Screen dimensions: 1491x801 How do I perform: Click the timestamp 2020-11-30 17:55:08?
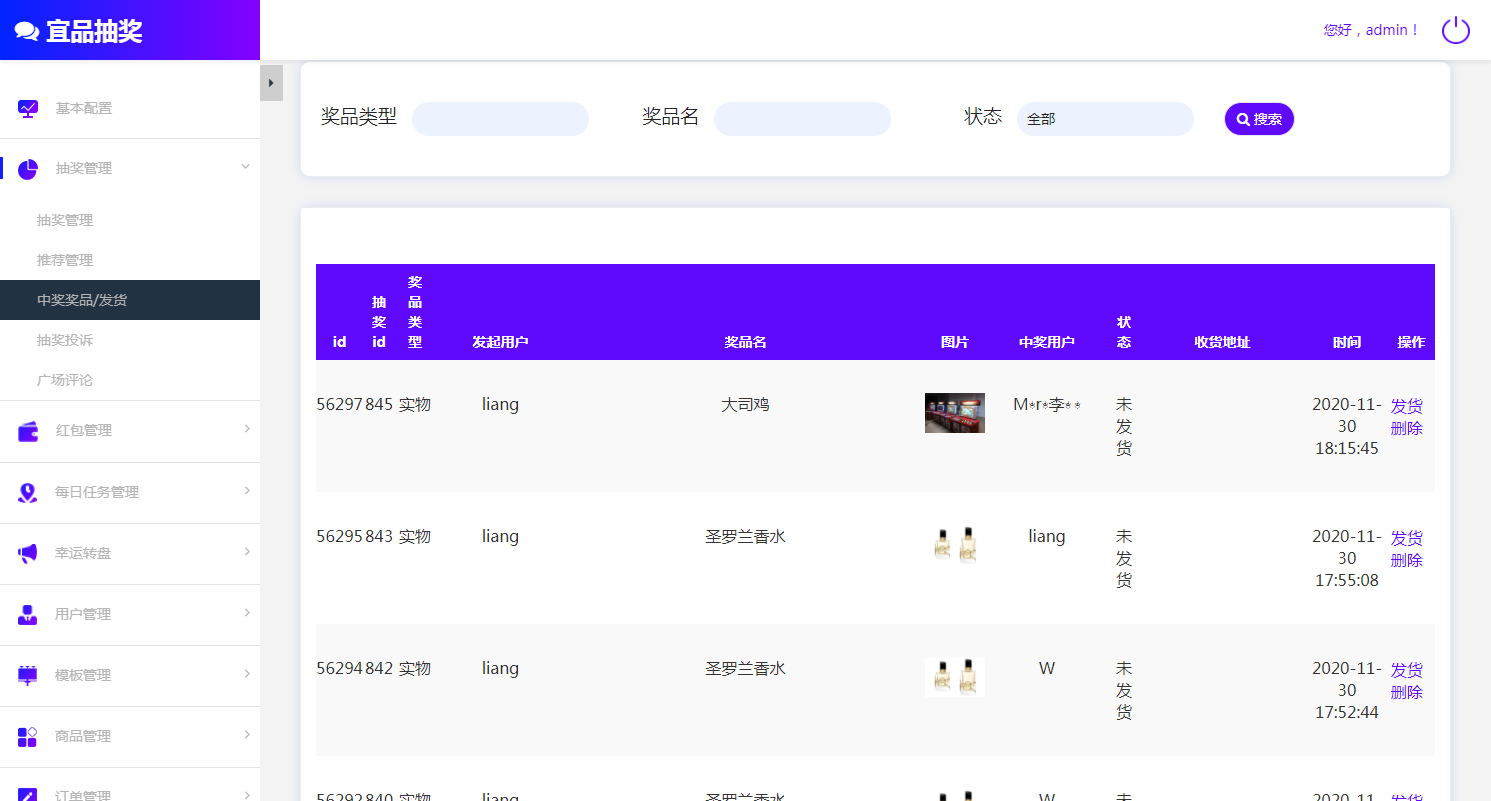point(1347,559)
